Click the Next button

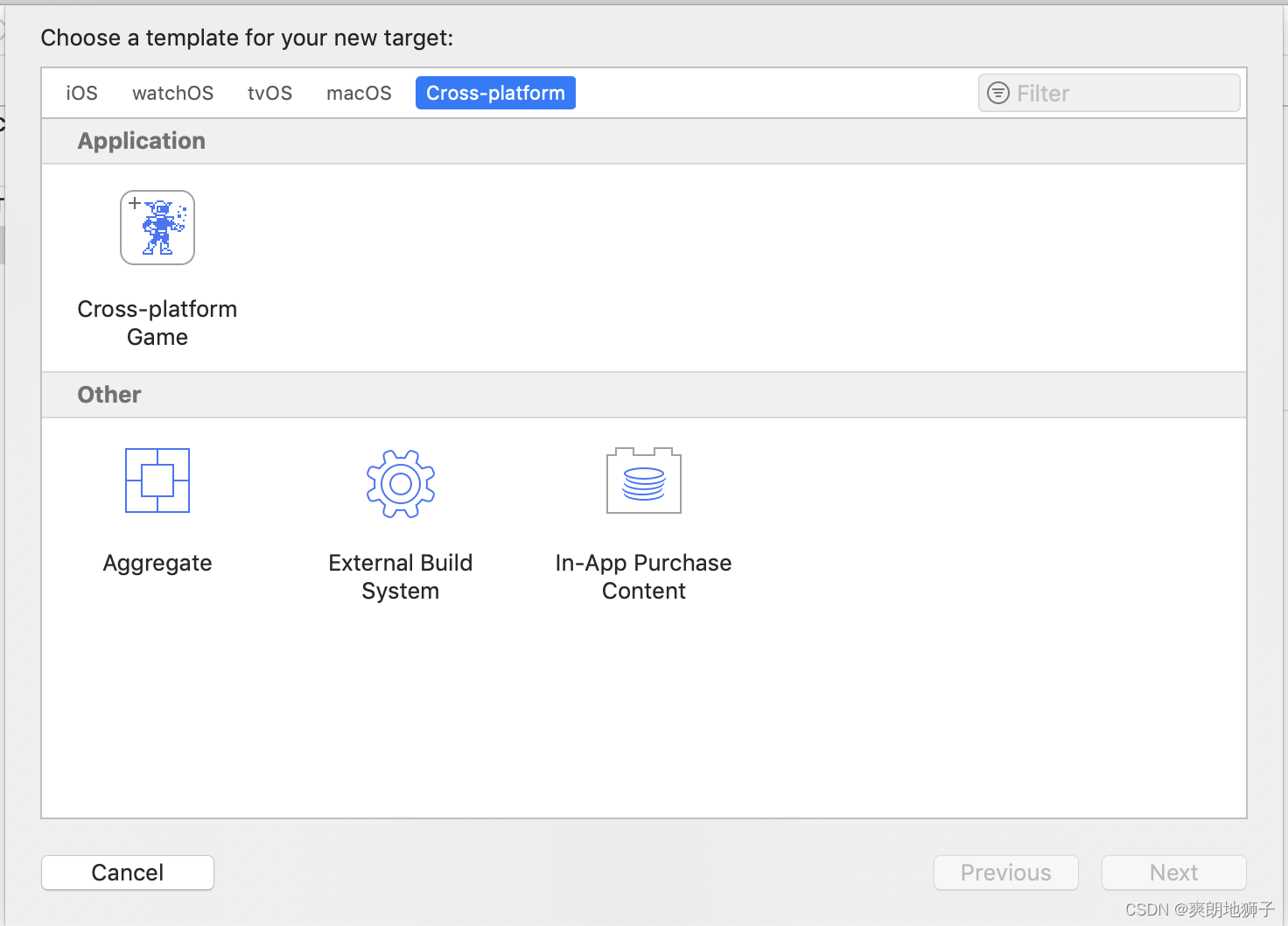pyautogui.click(x=1174, y=873)
